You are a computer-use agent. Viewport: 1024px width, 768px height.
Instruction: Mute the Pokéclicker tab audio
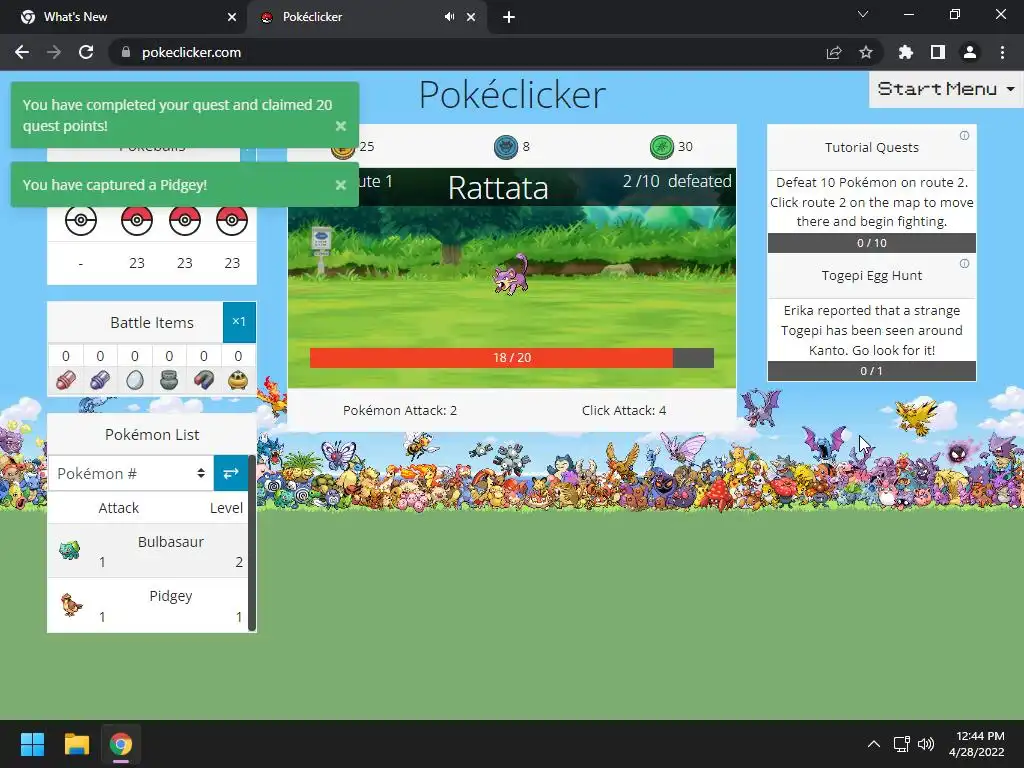pyautogui.click(x=449, y=17)
